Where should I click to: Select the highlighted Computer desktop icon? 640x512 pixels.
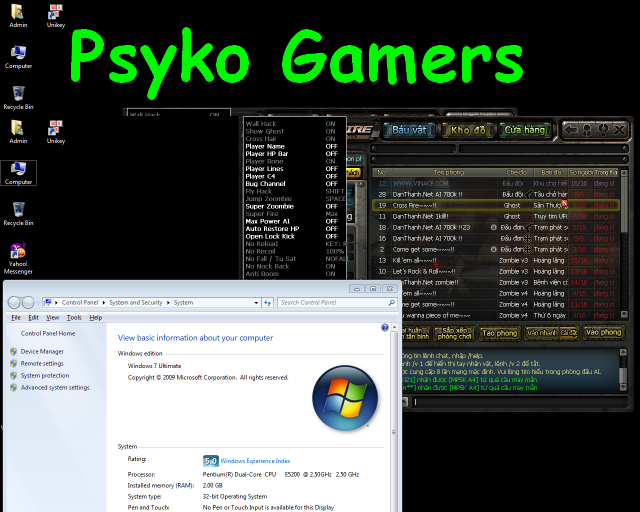pyautogui.click(x=18, y=173)
